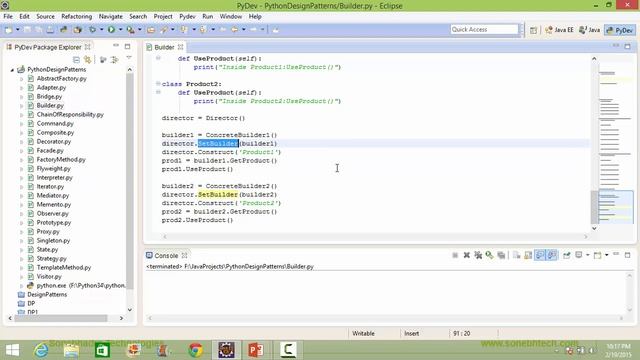The width and height of the screenshot is (640, 360).
Task: Click the Back navigation arrow icon
Action: (x=235, y=29)
